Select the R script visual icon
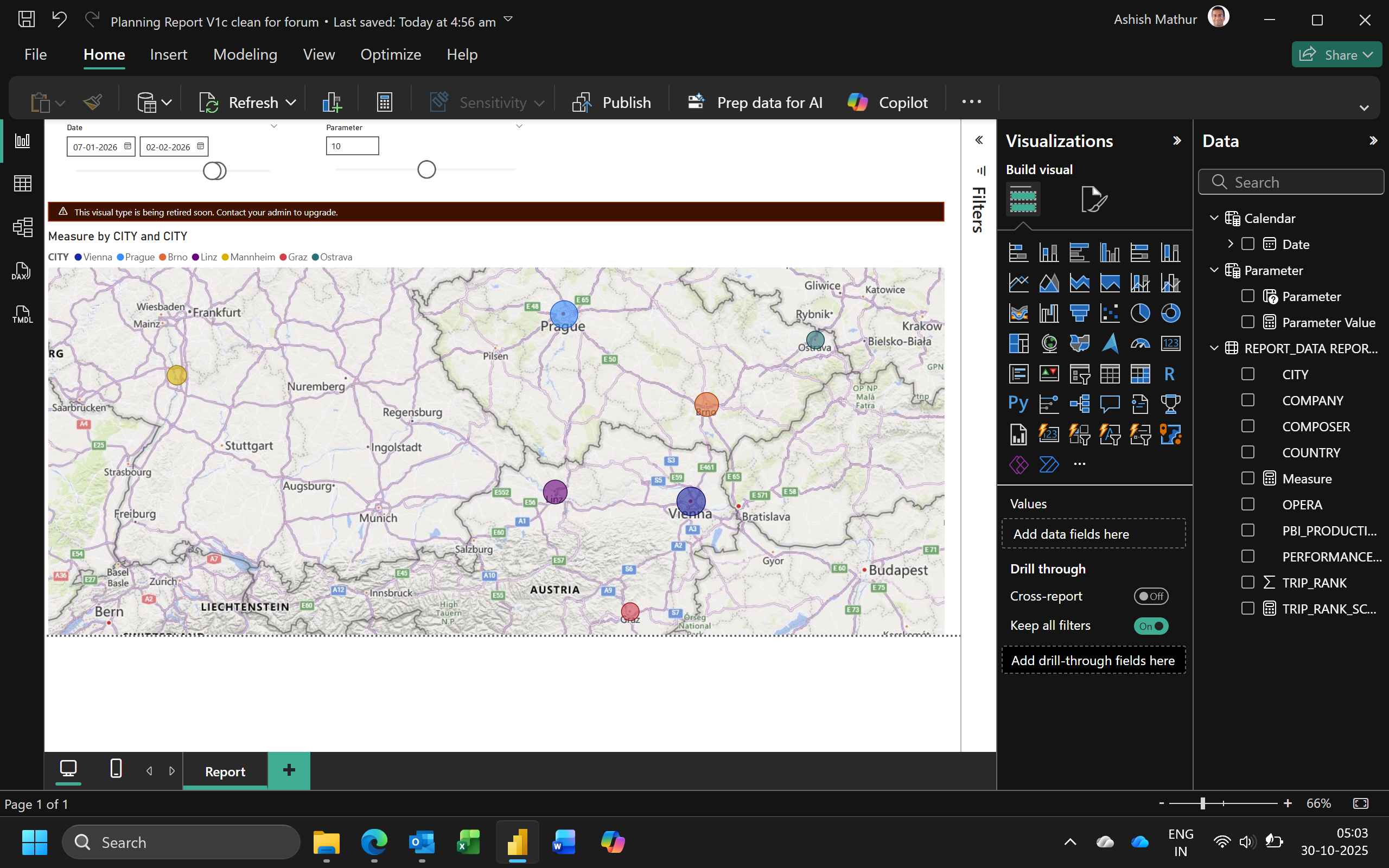 click(1170, 374)
